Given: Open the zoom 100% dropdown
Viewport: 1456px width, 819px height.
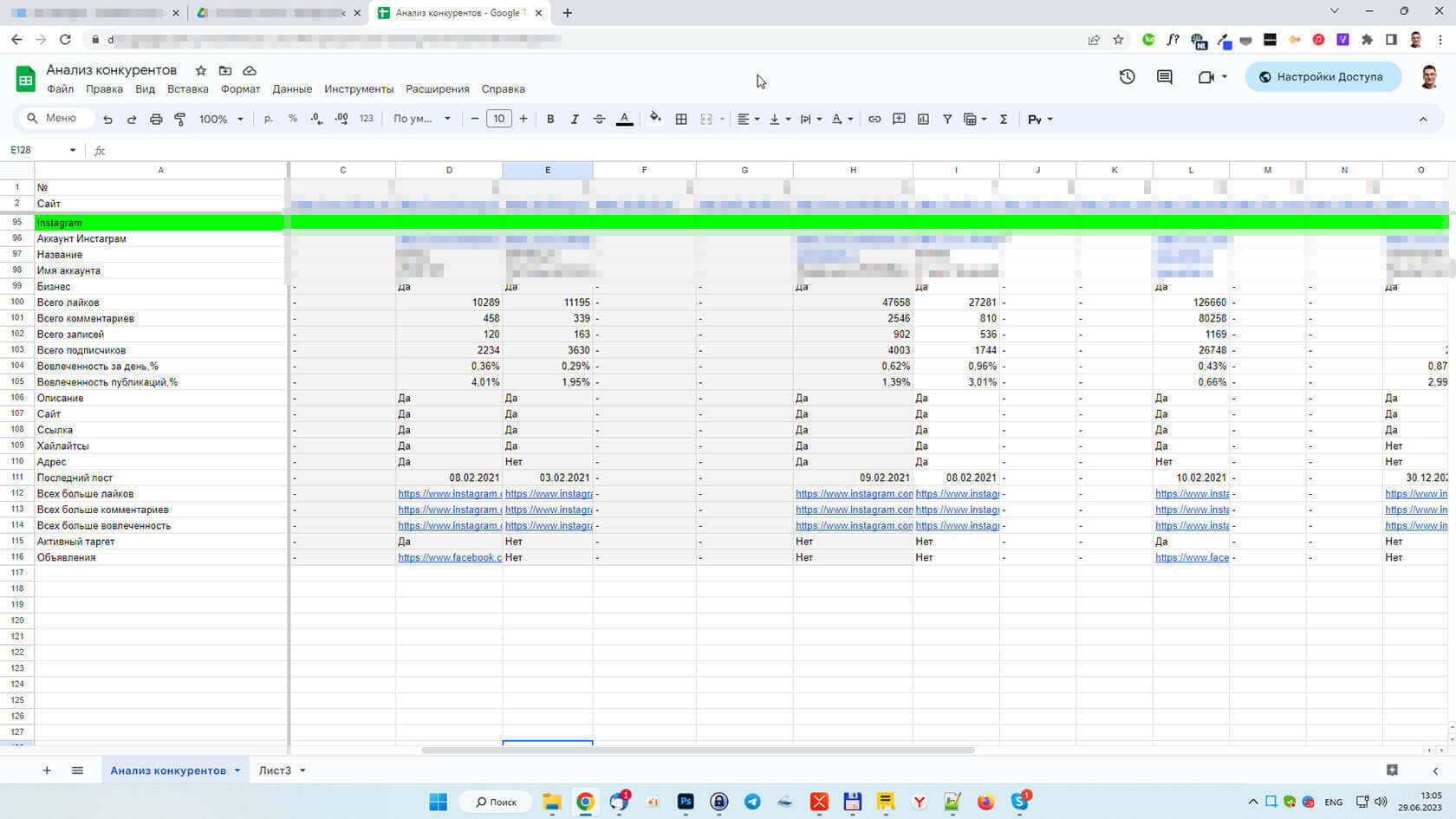Looking at the screenshot, I should click(x=221, y=119).
